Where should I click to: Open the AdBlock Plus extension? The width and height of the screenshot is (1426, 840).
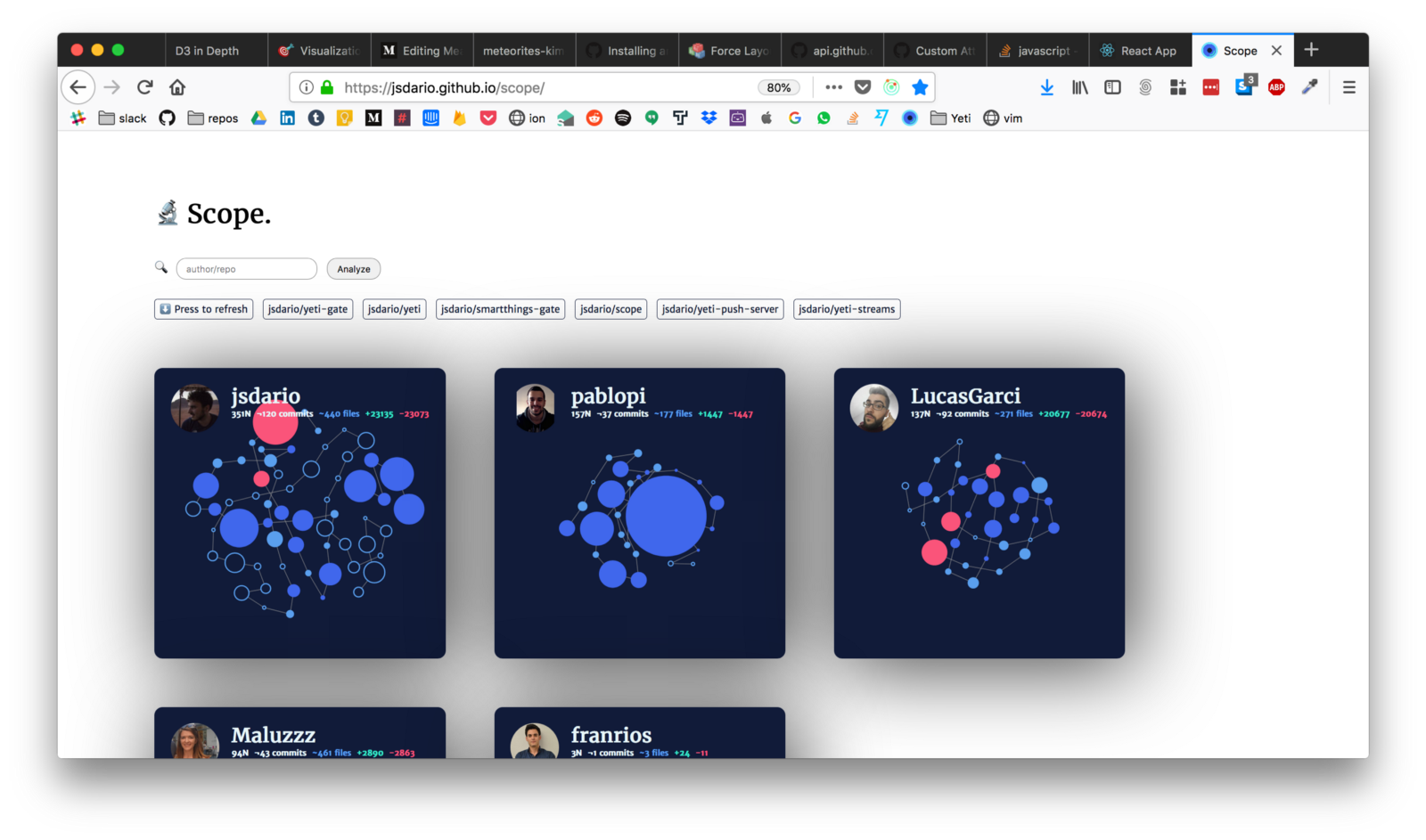coord(1276,87)
